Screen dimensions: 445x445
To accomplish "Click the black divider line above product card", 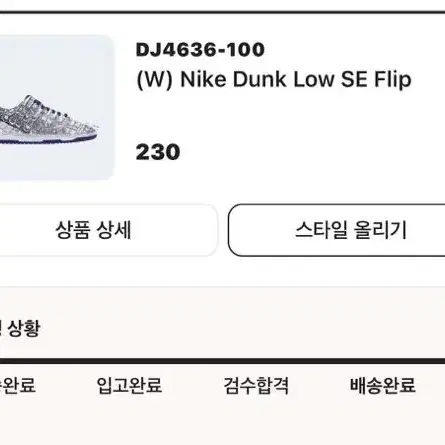I will [222, 12].
